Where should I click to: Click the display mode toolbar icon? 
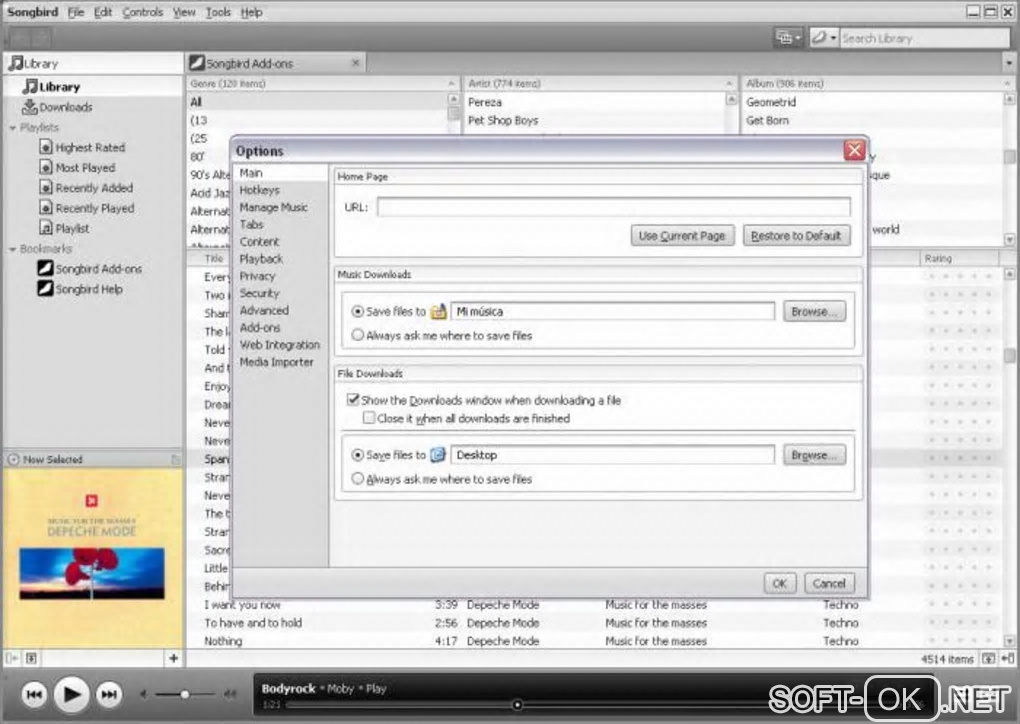pos(788,38)
